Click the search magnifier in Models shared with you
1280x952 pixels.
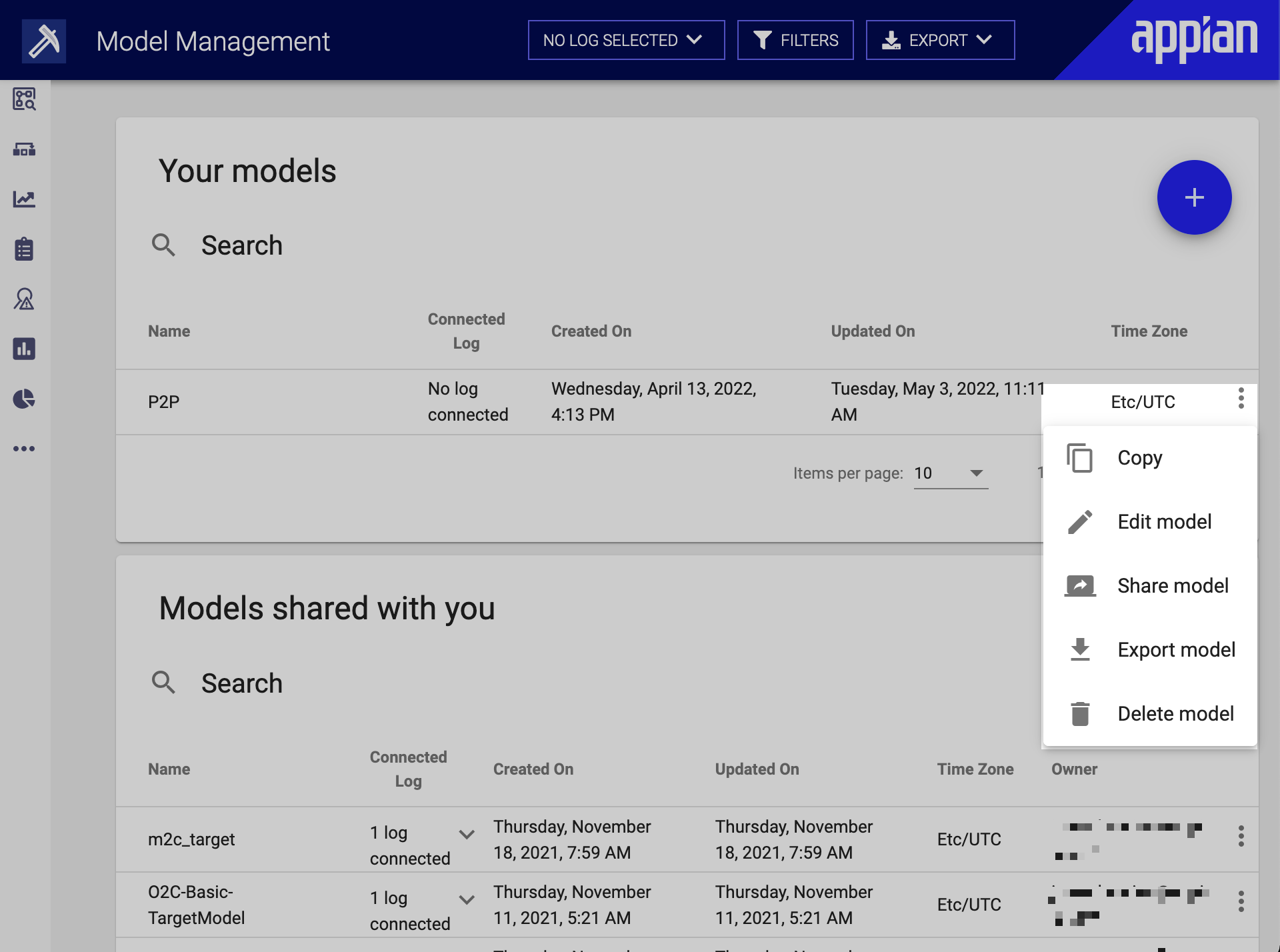[163, 683]
